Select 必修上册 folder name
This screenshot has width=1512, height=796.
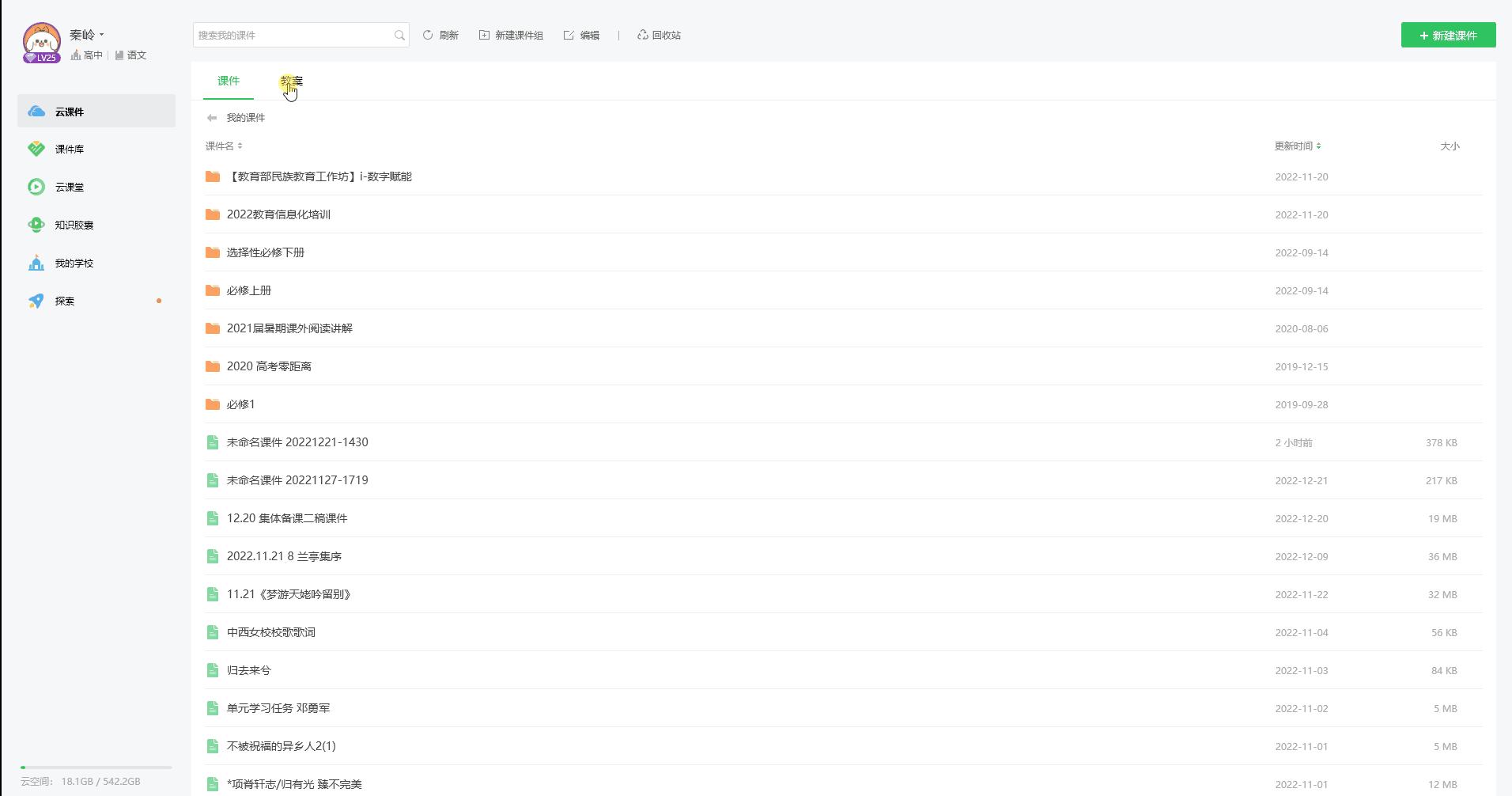(249, 290)
